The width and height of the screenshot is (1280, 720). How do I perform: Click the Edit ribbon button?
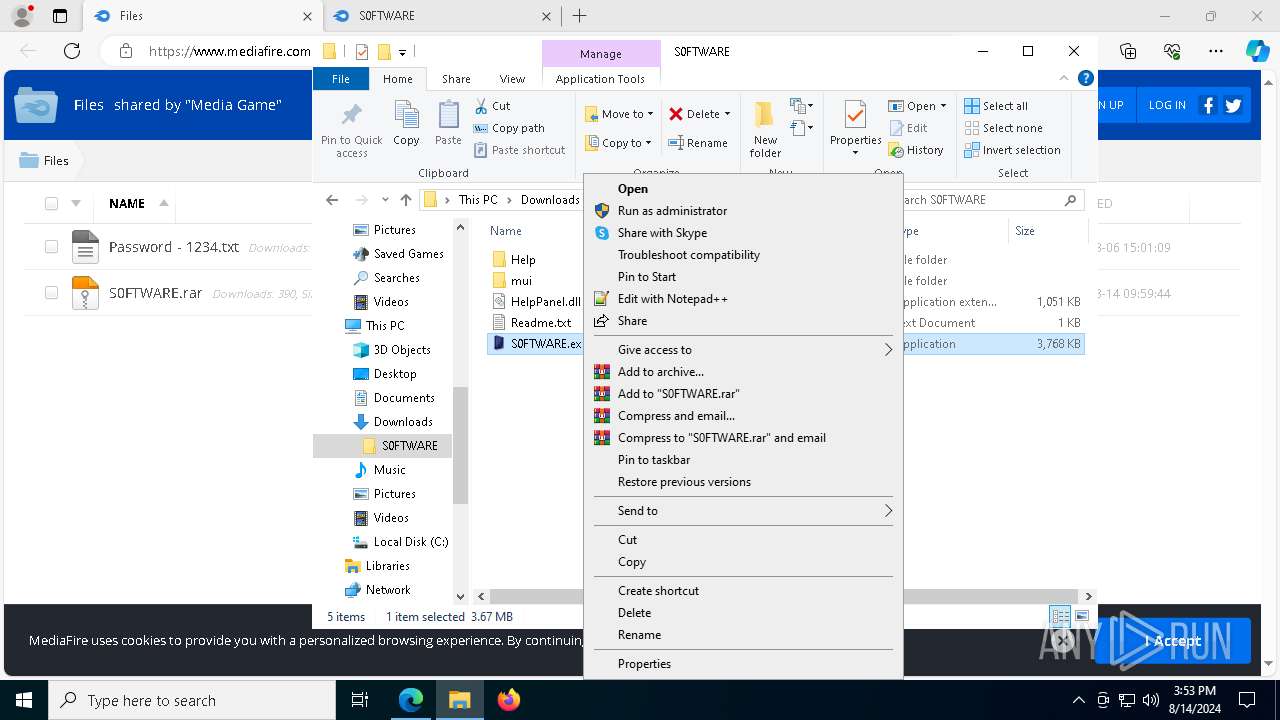point(908,128)
